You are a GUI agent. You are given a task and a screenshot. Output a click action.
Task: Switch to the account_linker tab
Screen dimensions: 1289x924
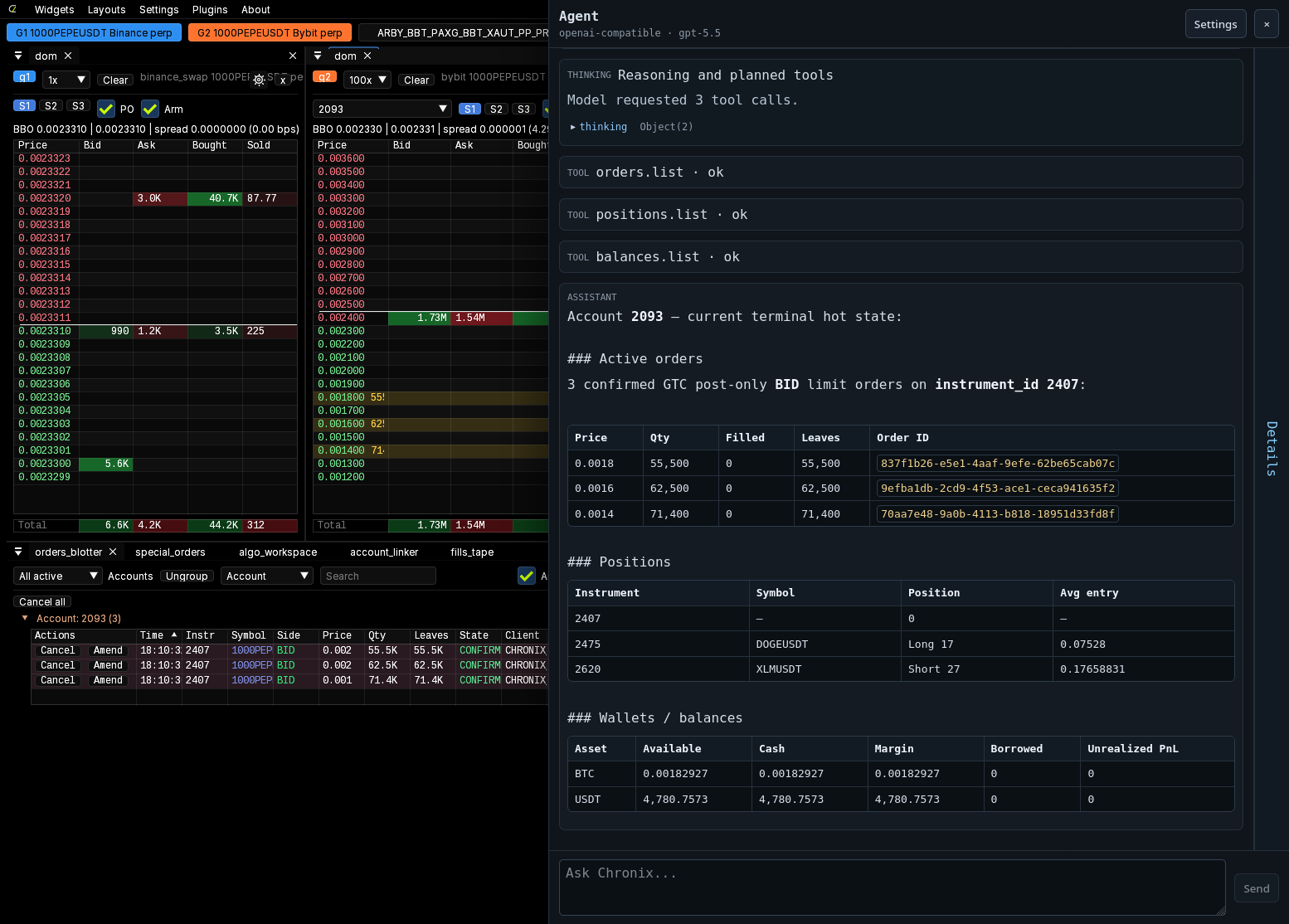coord(384,552)
